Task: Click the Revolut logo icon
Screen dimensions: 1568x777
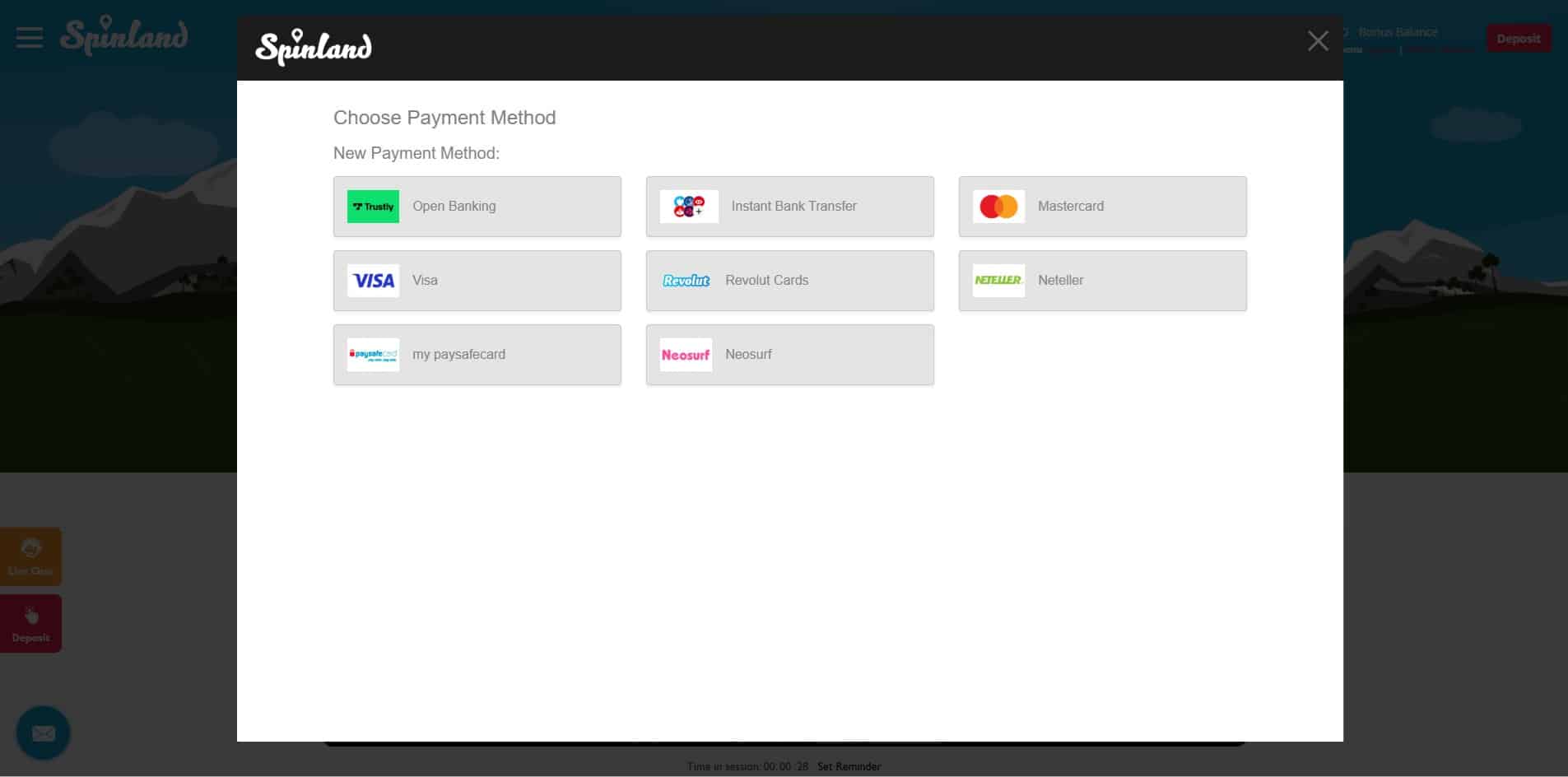Action: [686, 281]
